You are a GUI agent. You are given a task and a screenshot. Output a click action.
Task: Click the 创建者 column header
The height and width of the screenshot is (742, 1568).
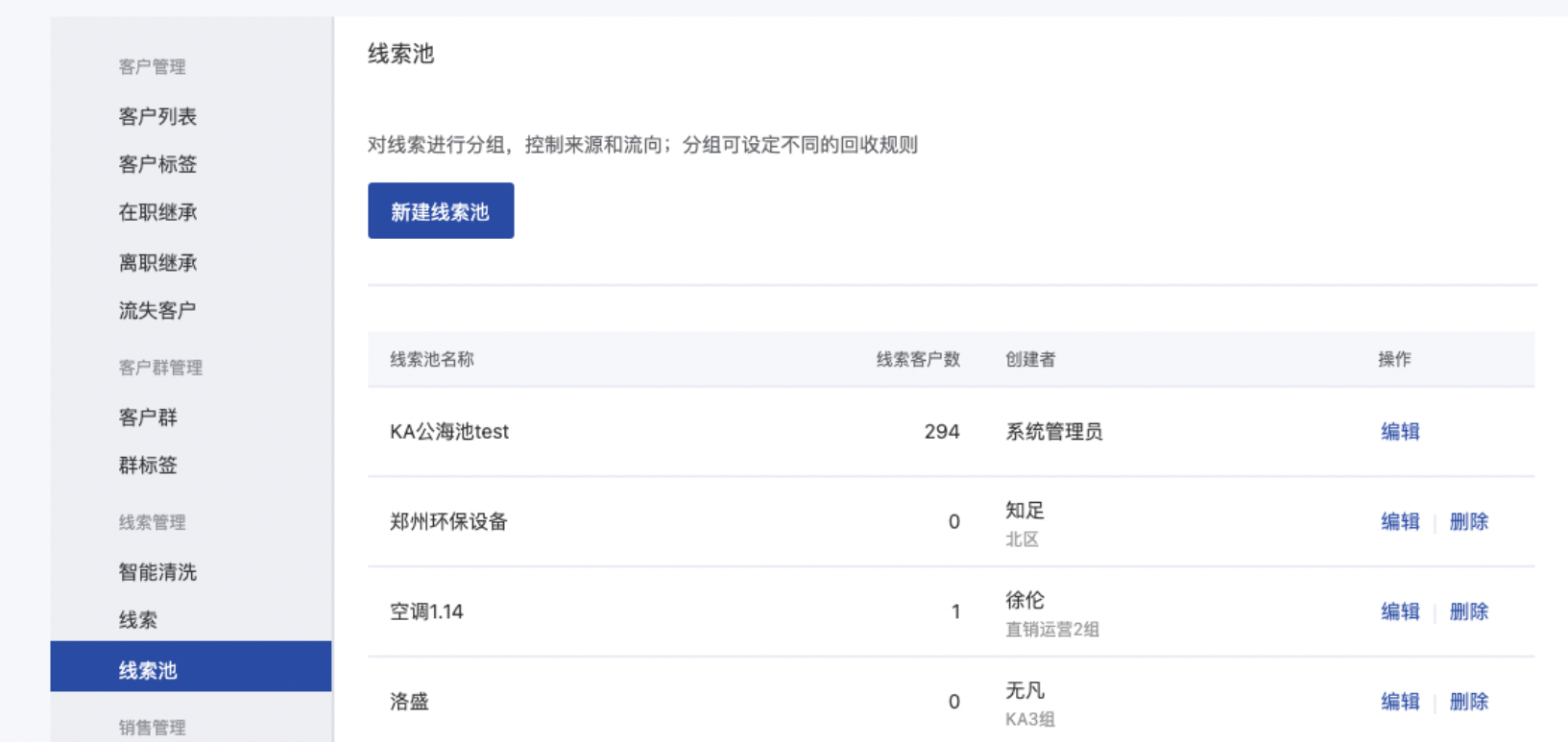1030,359
